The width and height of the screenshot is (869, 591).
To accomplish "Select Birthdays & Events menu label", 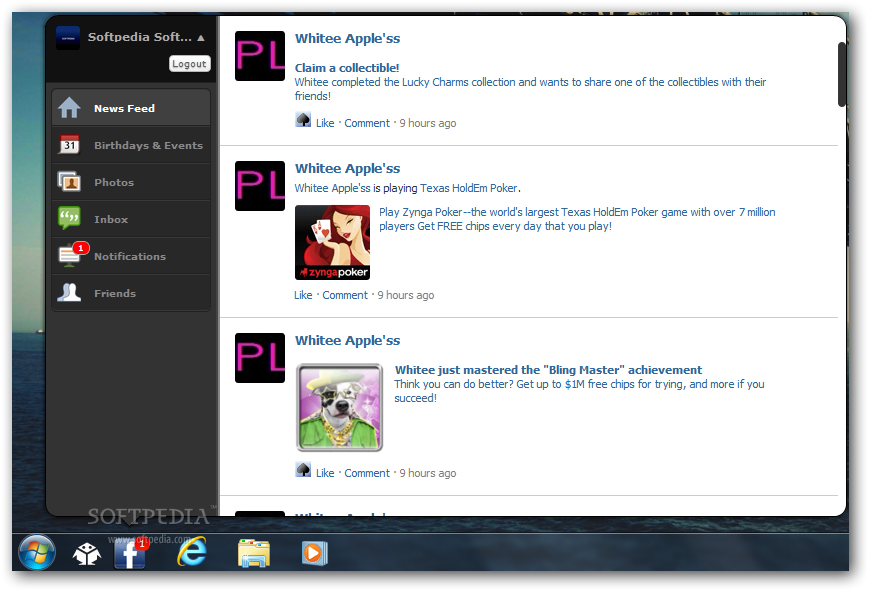I will 149,145.
